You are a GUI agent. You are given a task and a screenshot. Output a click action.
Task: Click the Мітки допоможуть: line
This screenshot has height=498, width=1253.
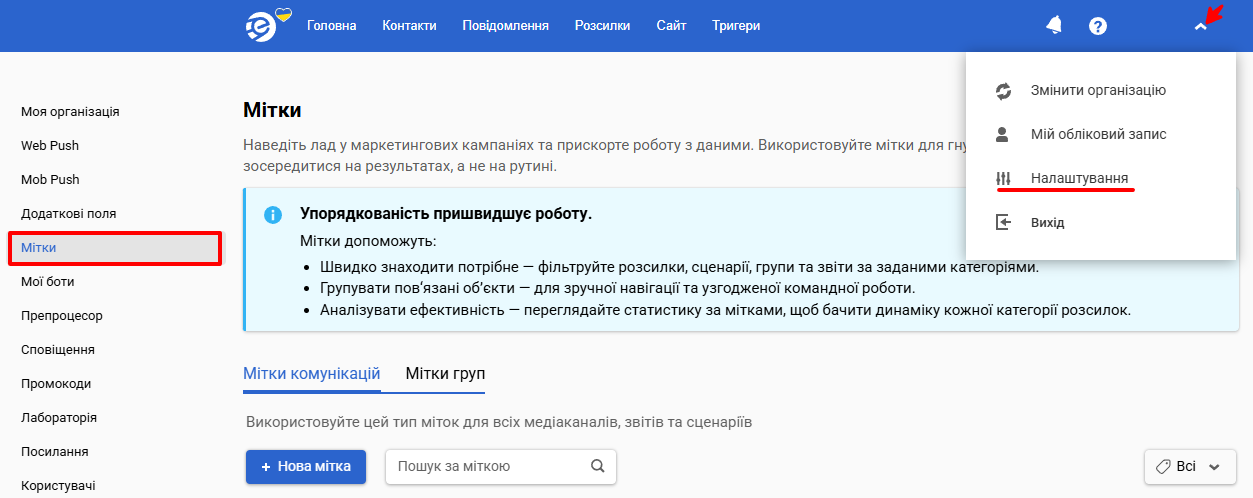[x=368, y=242]
